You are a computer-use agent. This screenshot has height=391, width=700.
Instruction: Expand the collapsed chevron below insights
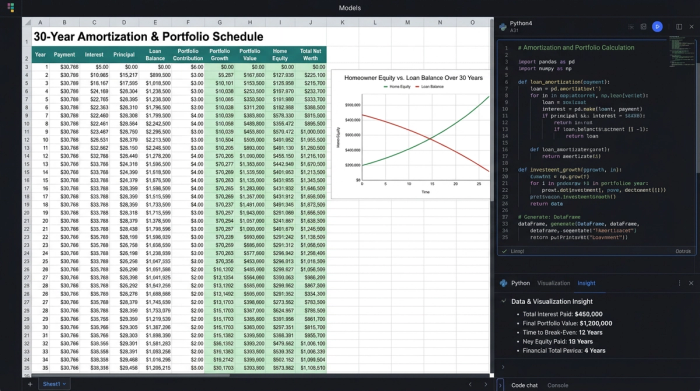pyautogui.click(x=503, y=367)
